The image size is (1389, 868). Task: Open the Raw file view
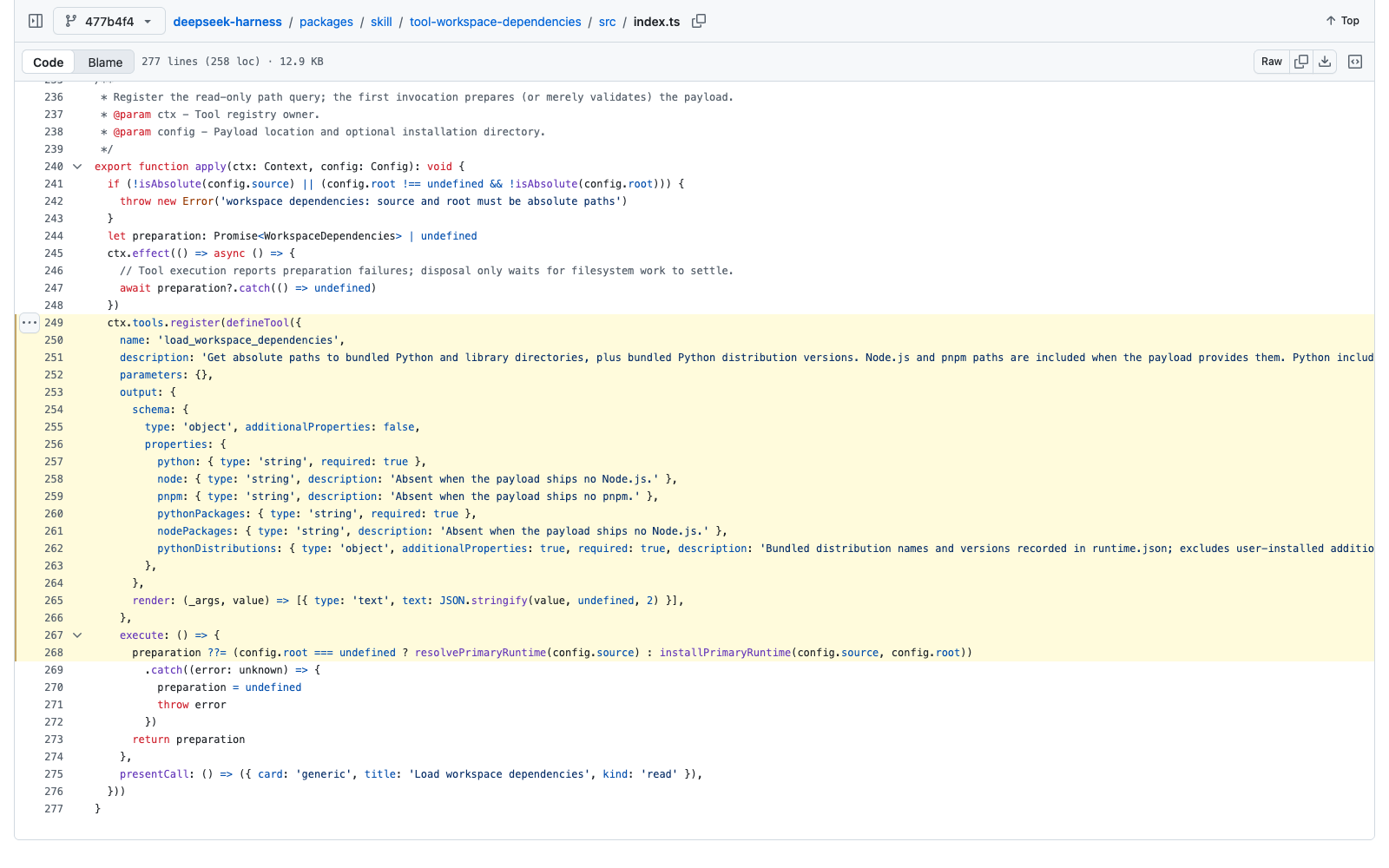(x=1272, y=62)
